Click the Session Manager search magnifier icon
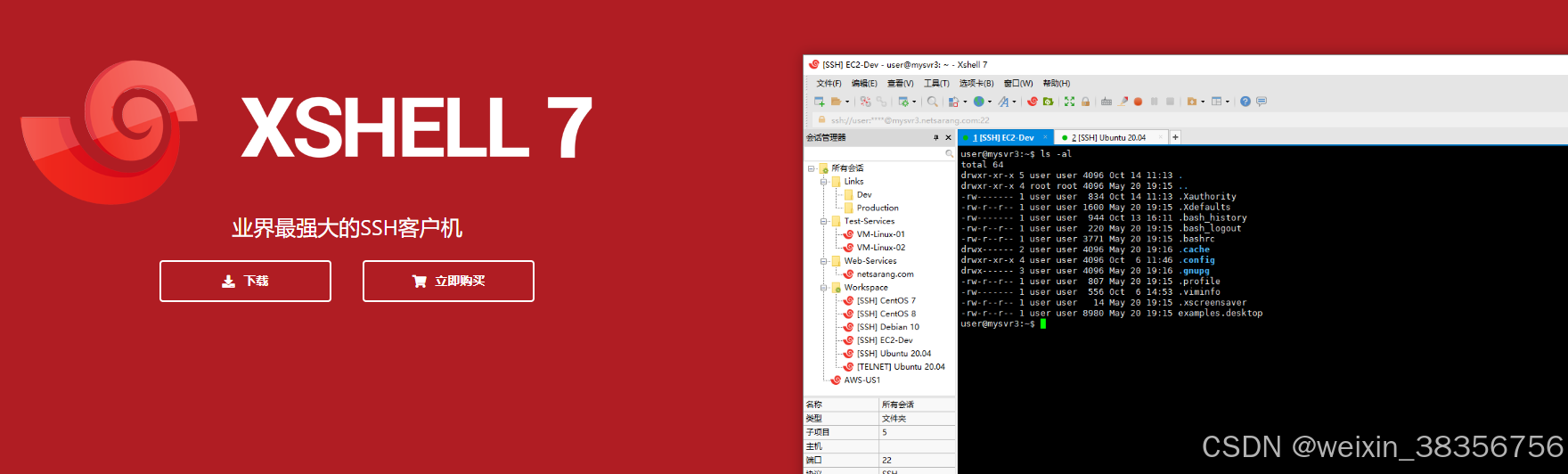This screenshot has width=1568, height=474. click(x=949, y=154)
